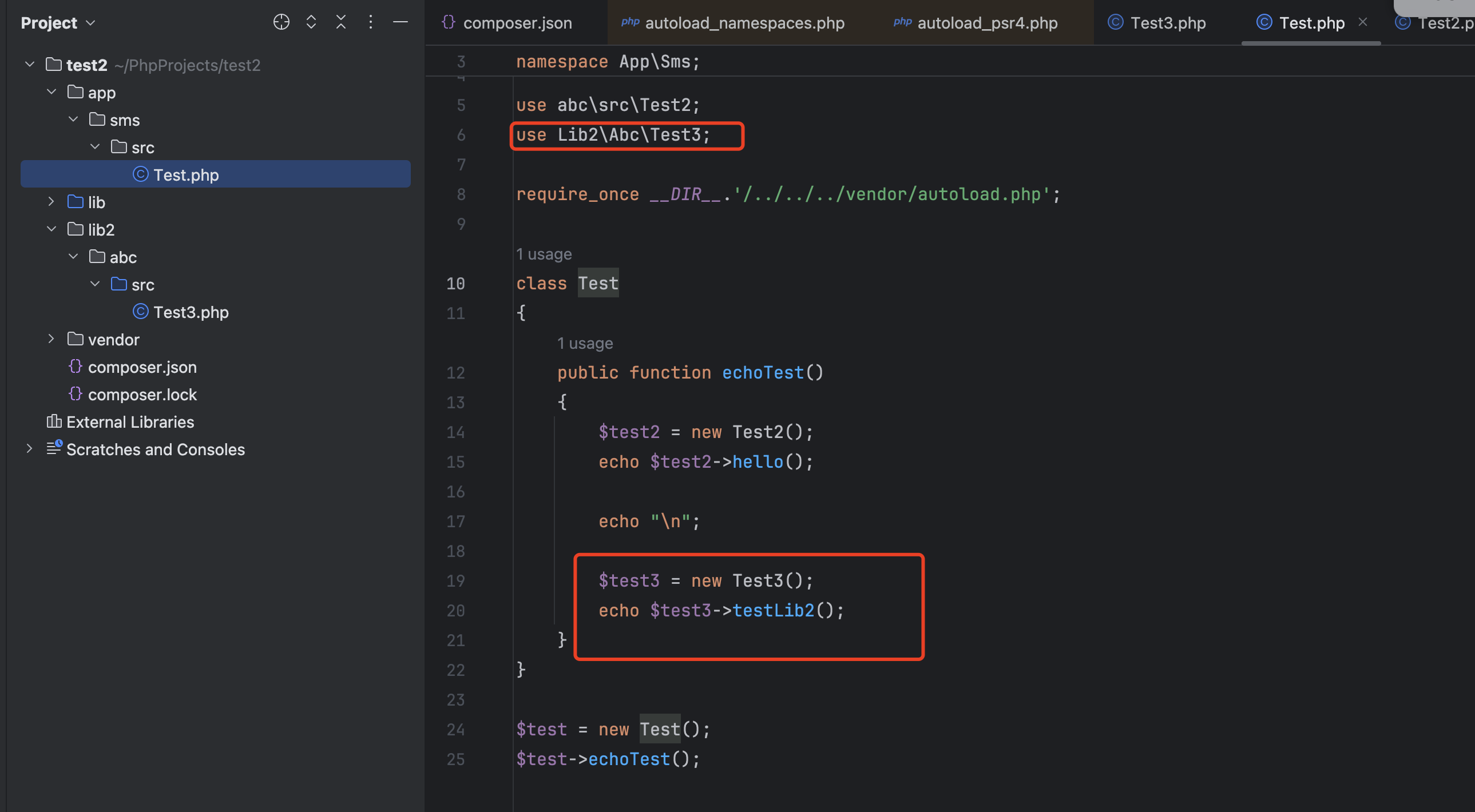
Task: Click the '1 usage' hint above echoTest function
Action: (x=585, y=343)
